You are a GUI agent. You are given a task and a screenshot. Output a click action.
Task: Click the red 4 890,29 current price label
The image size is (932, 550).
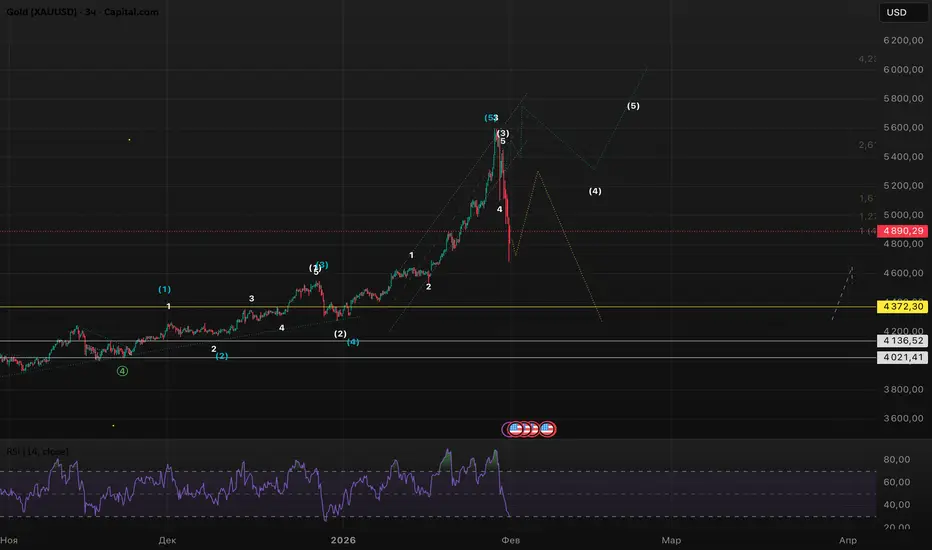(902, 231)
